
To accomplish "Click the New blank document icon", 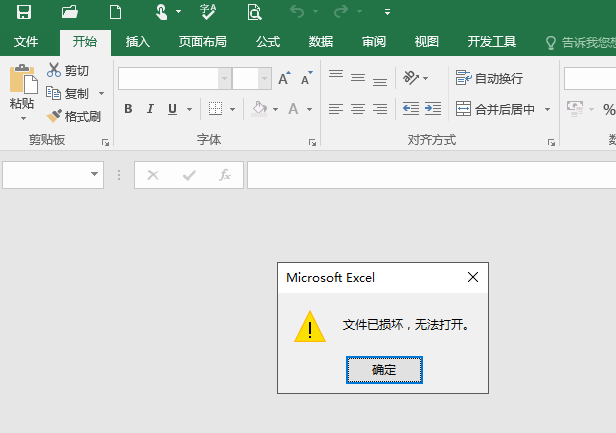I will (115, 12).
